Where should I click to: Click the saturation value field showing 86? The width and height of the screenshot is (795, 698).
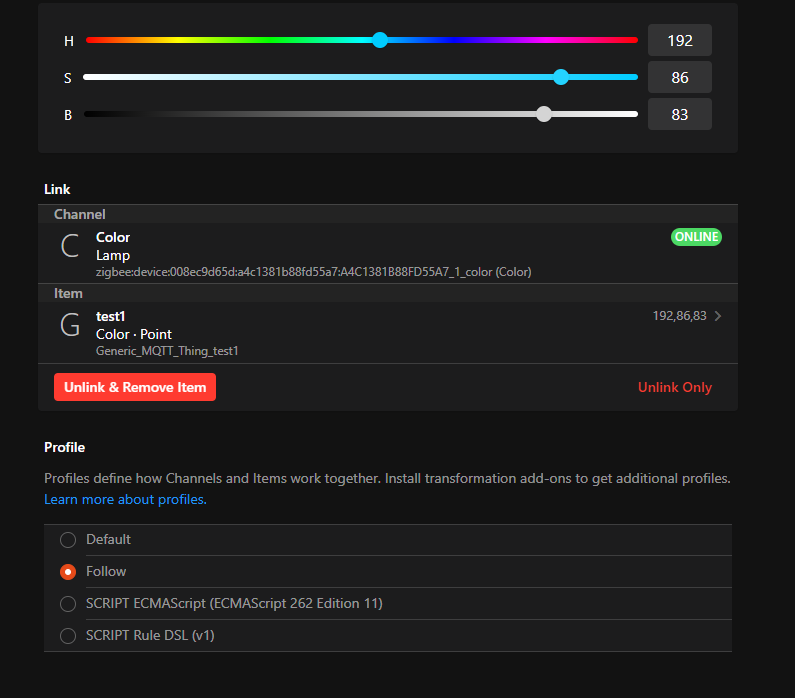pos(680,77)
